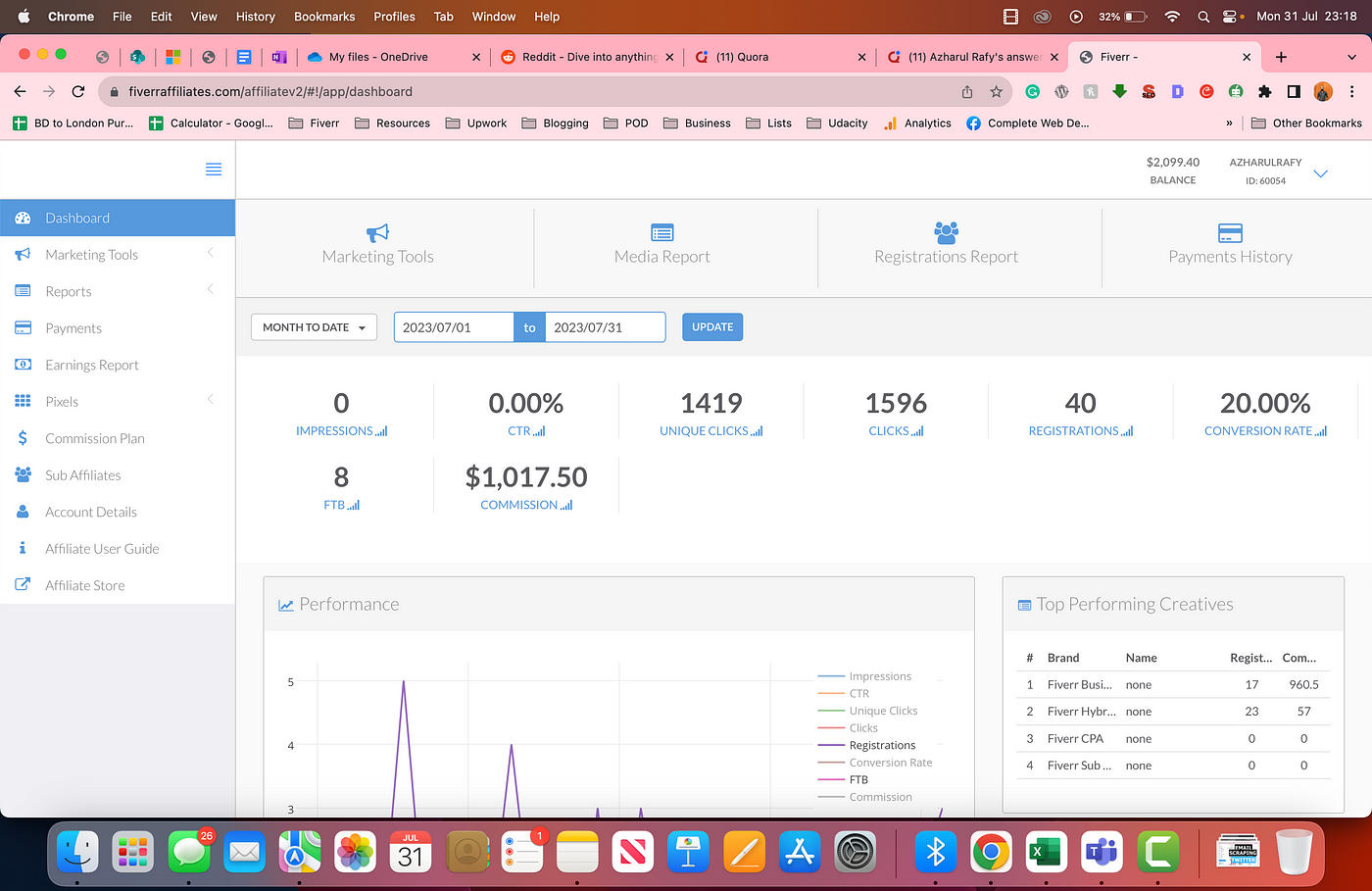The width and height of the screenshot is (1372, 891).
Task: Click the start date field 2023/07/01
Action: tap(454, 327)
